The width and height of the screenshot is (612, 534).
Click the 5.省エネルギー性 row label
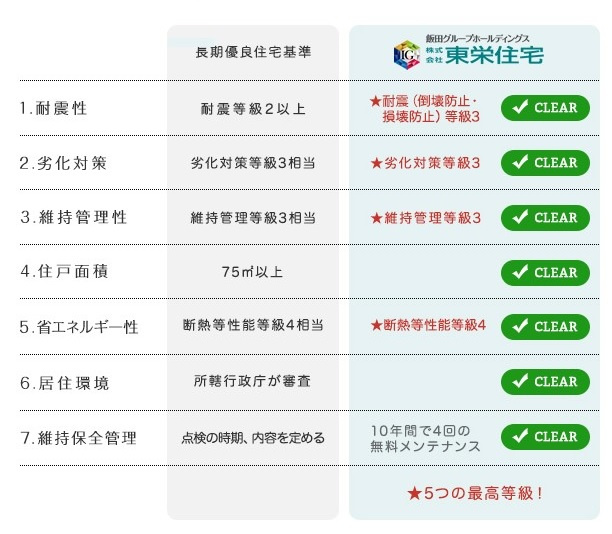coord(79,327)
